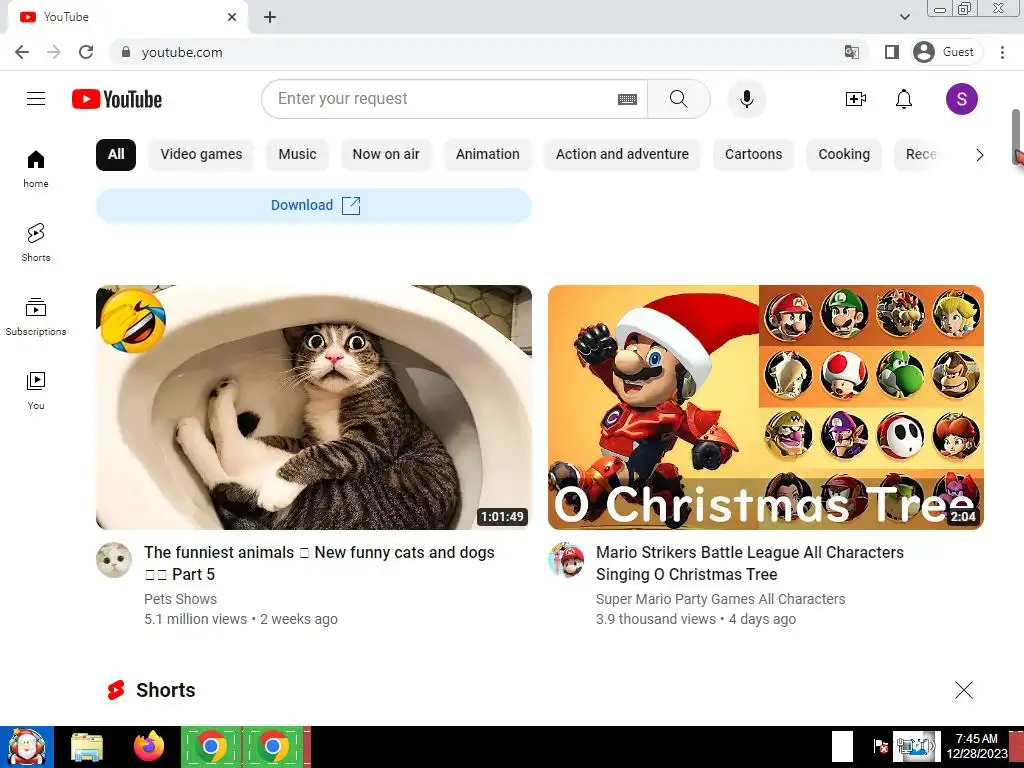Open the Chrome three-dot menu

tap(1002, 52)
